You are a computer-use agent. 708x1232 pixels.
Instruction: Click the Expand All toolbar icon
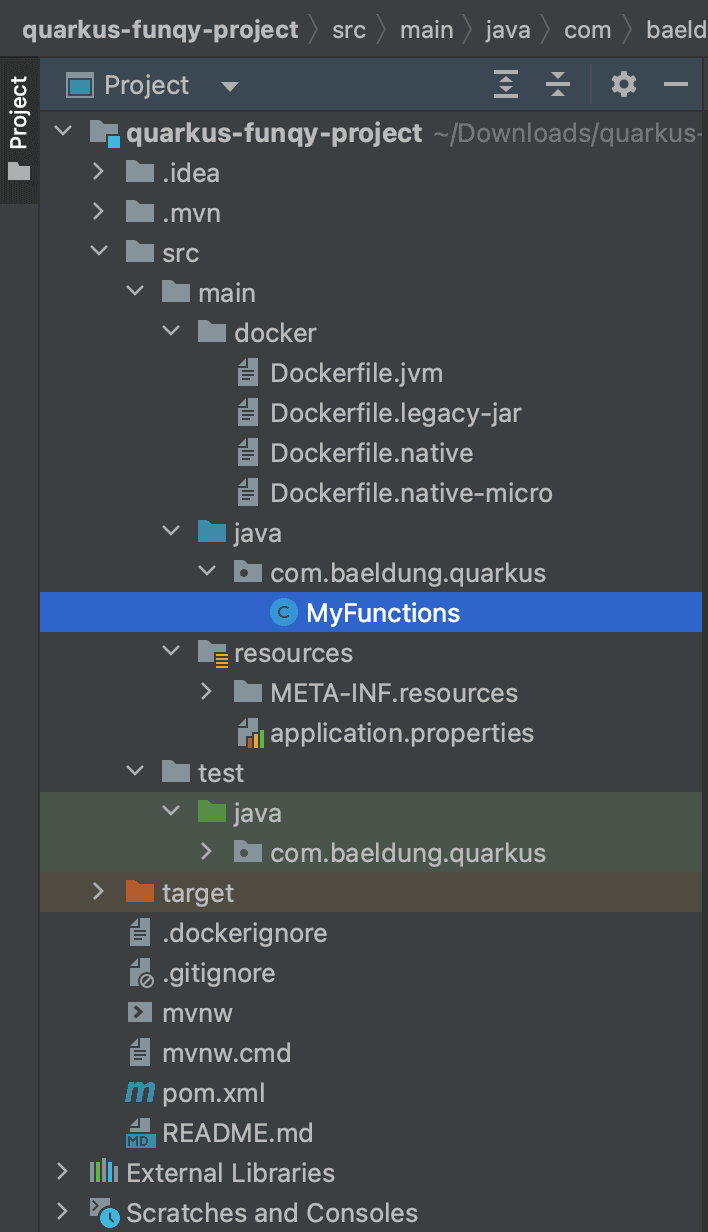coord(507,85)
